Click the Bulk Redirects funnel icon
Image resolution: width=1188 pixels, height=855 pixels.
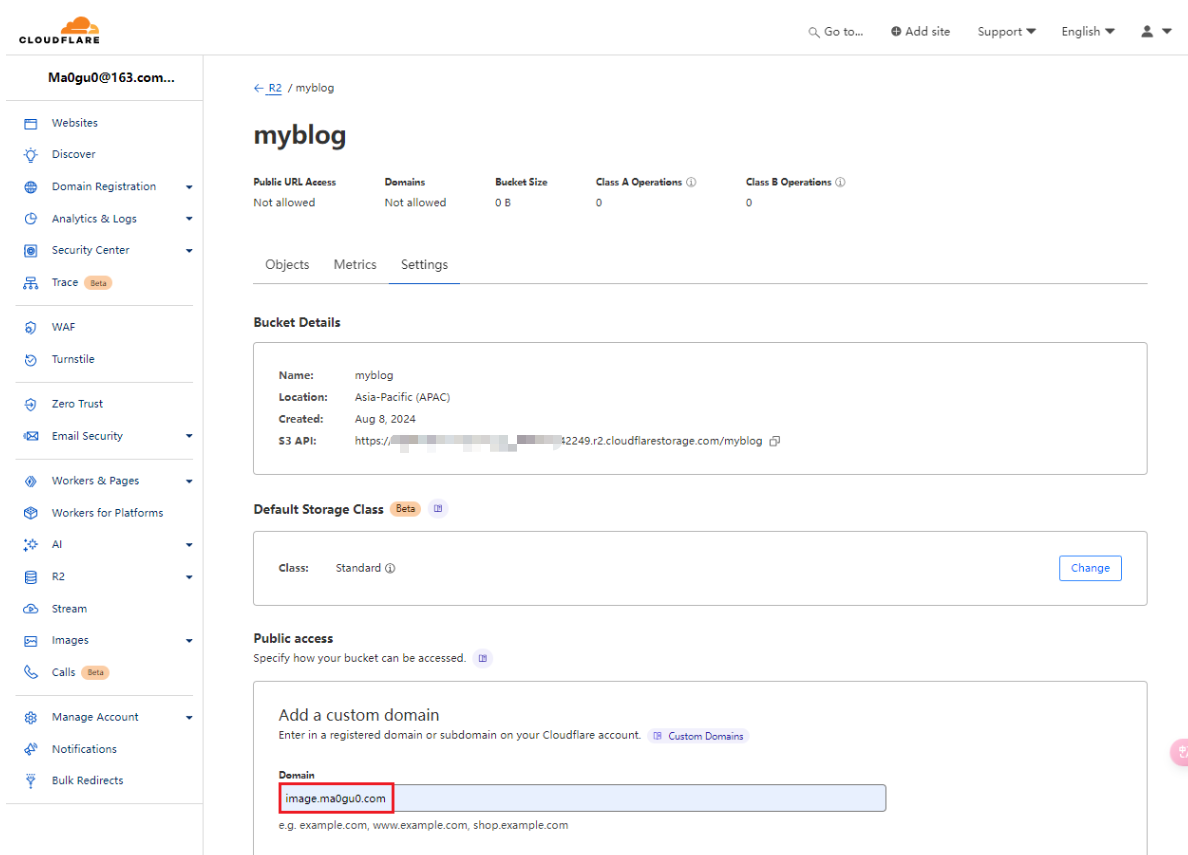[30, 781]
